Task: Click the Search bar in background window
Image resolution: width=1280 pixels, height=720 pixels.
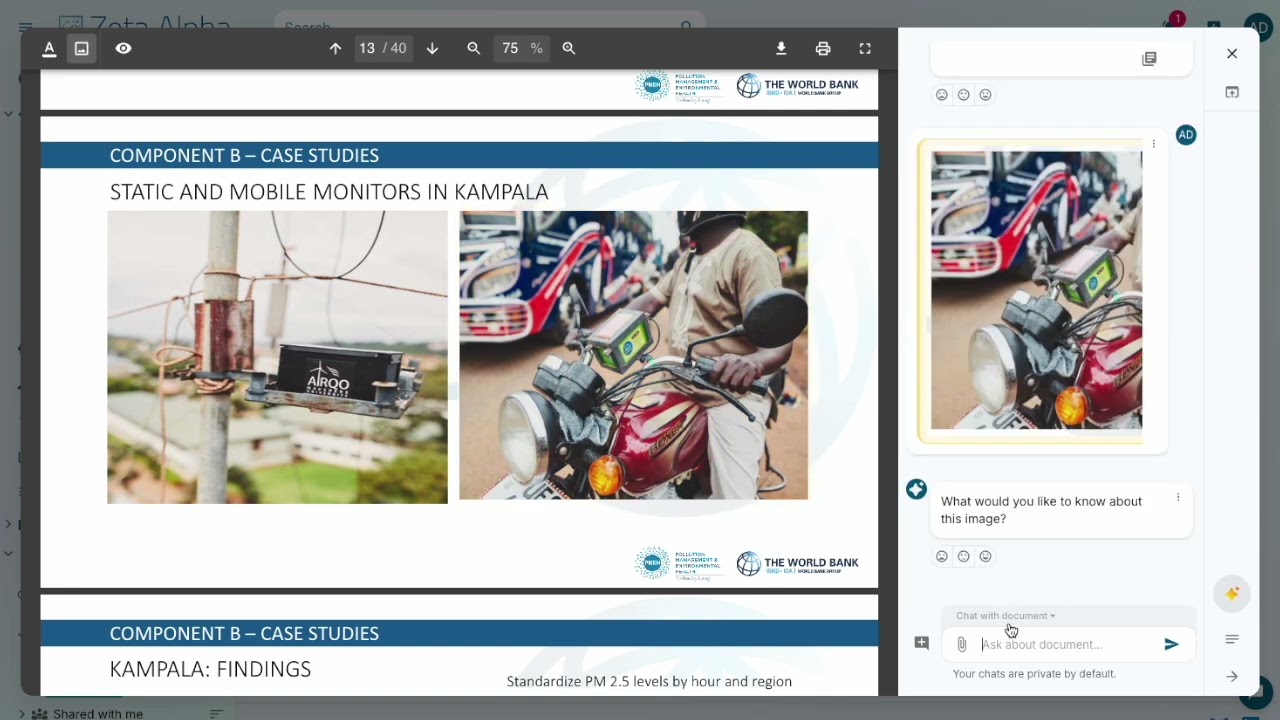Action: coord(490,26)
